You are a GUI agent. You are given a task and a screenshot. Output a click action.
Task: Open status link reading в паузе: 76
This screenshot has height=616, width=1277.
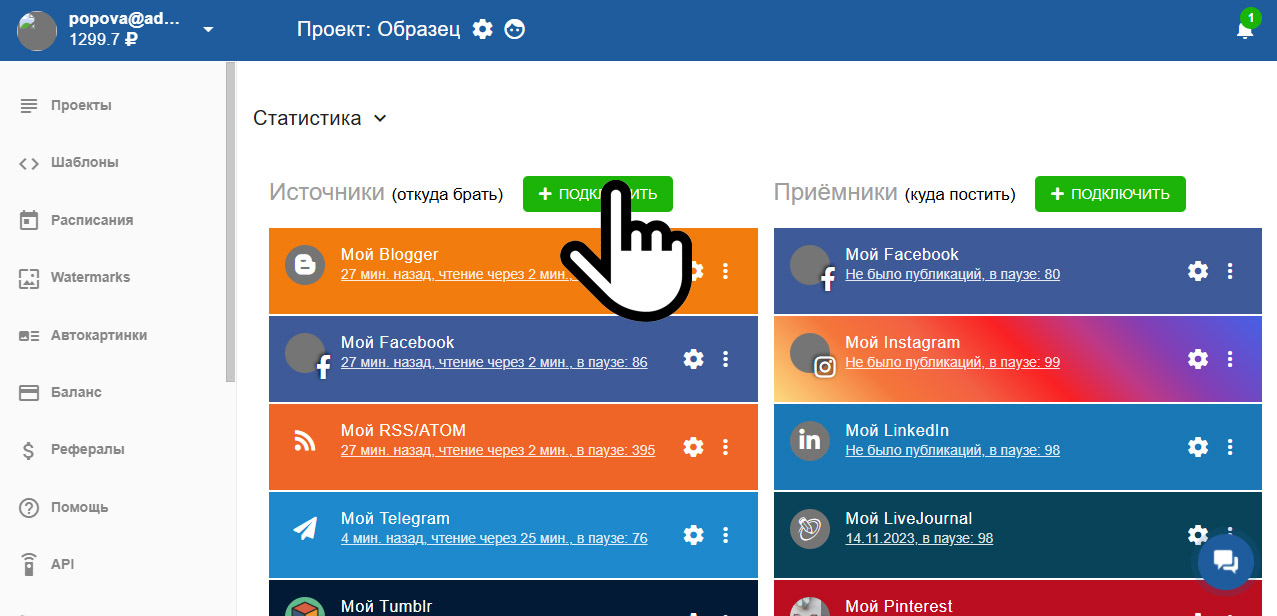494,538
